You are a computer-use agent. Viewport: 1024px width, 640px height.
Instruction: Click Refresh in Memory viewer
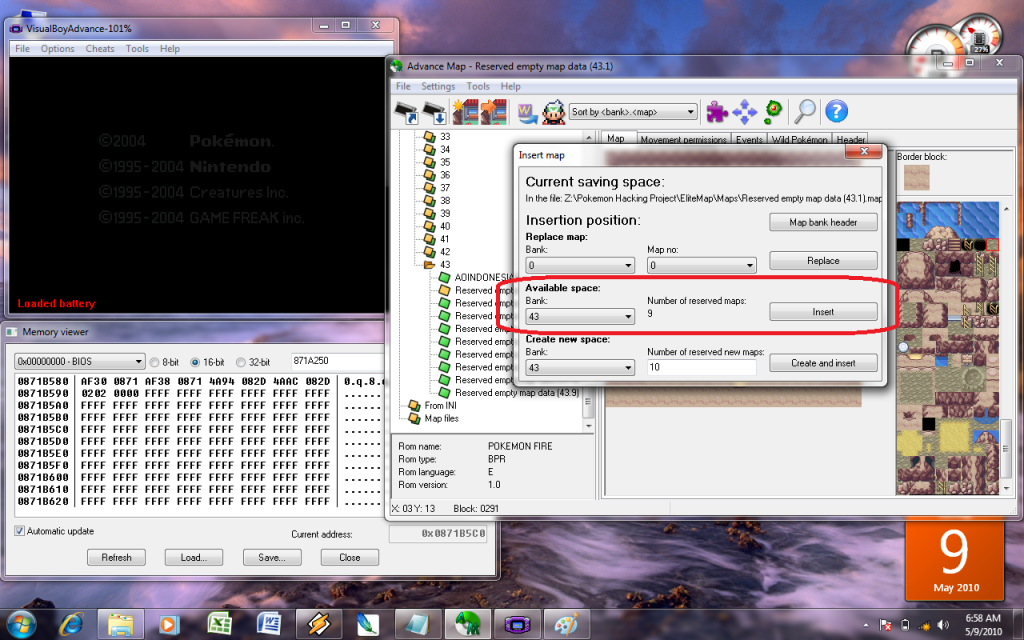coord(116,557)
